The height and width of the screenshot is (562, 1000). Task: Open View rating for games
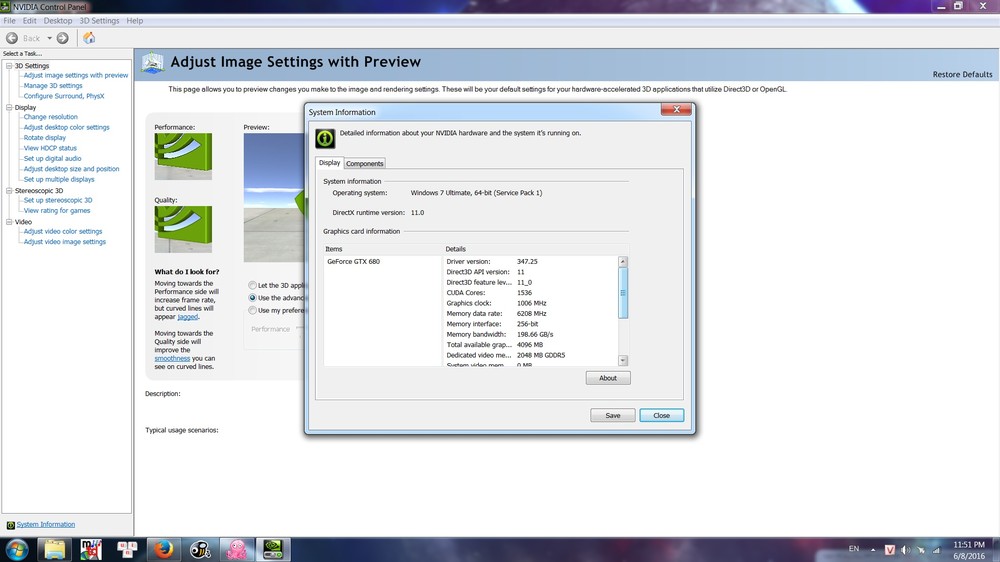57,211
